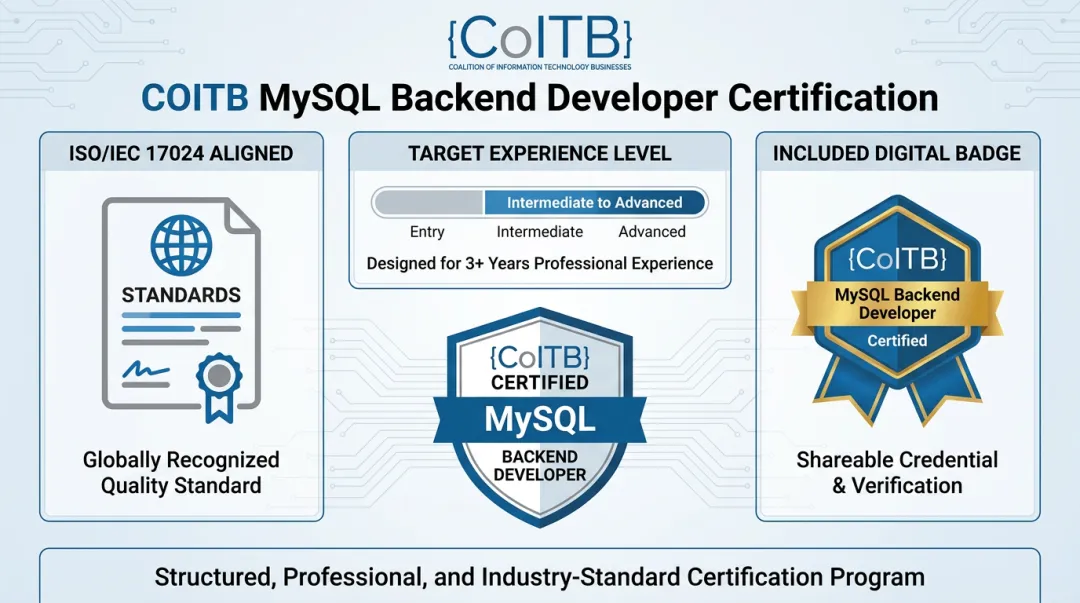1080x603 pixels.
Task: Click the CoITB Certified MySQL shield badge
Action: [x=539, y=418]
